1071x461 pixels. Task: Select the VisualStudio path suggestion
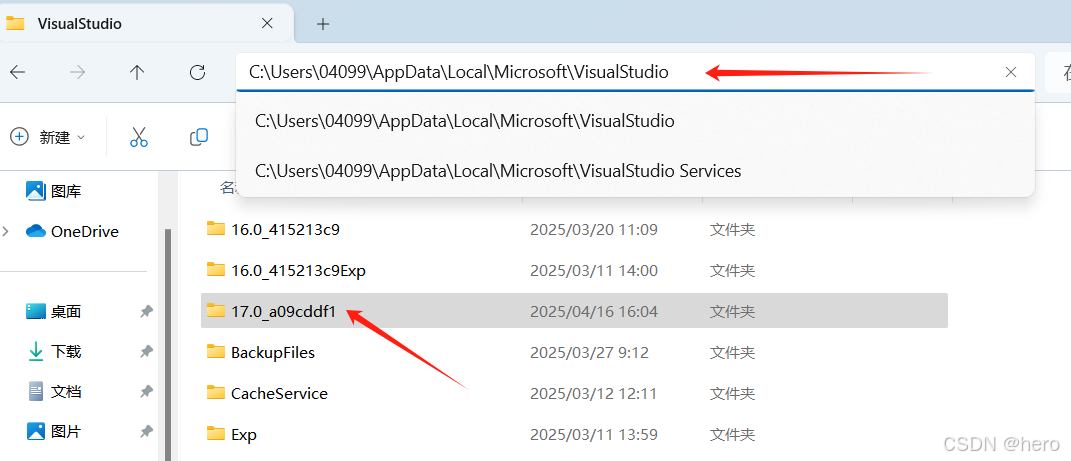(x=635, y=121)
